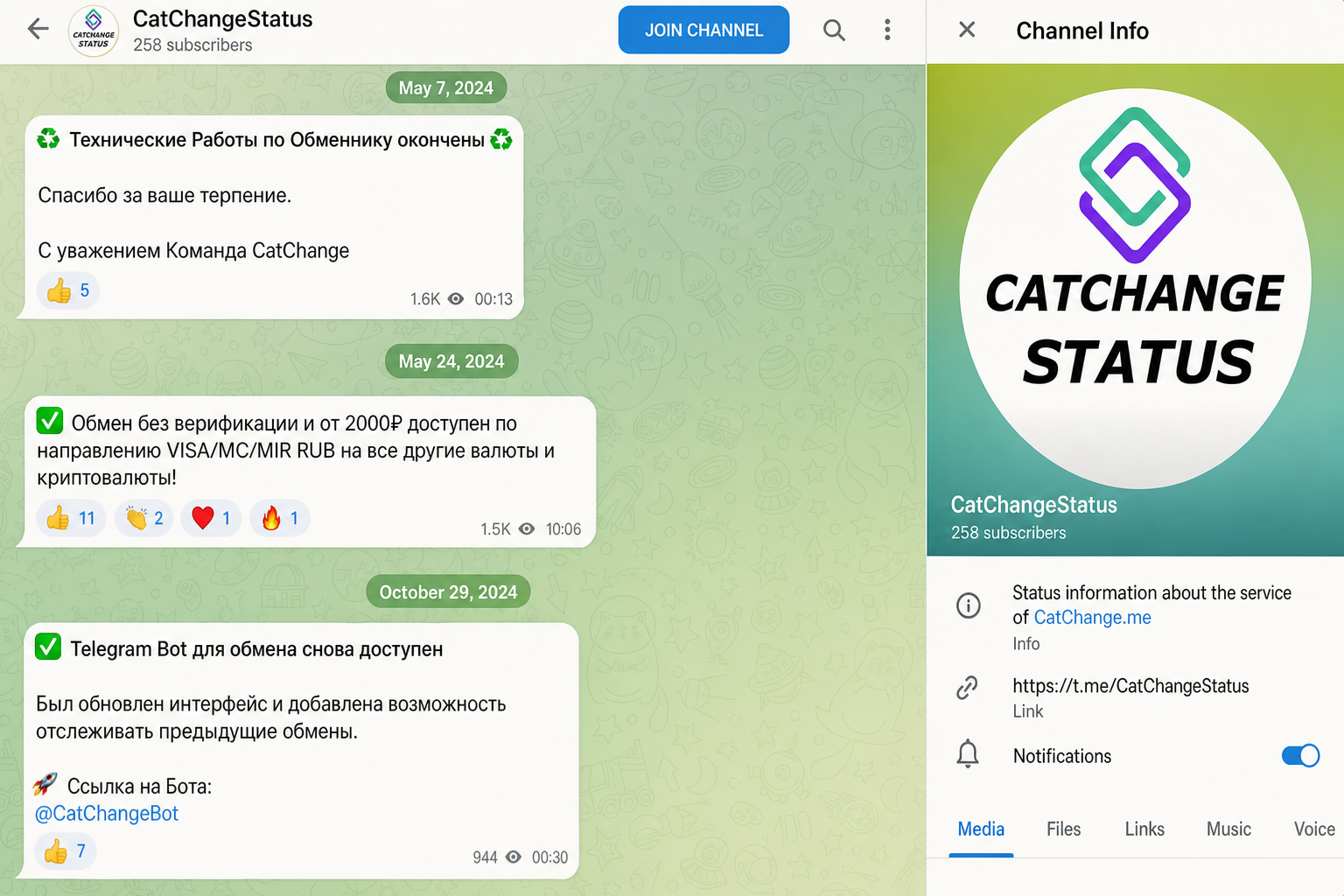The image size is (1344, 896).
Task: Click the green checkmark emoji before 'Обмен без верификации'
Action: click(x=50, y=421)
